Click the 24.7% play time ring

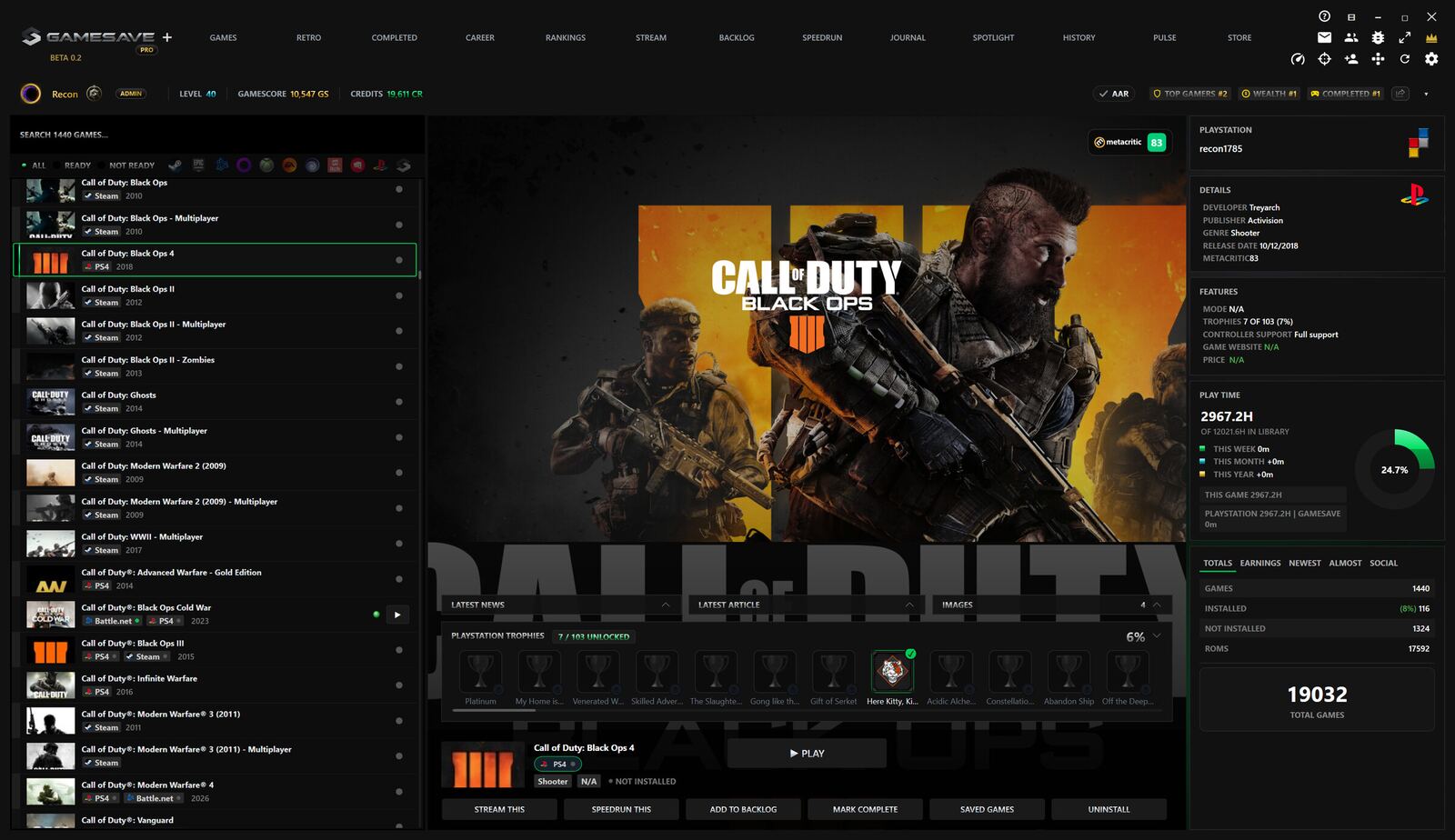tap(1394, 469)
